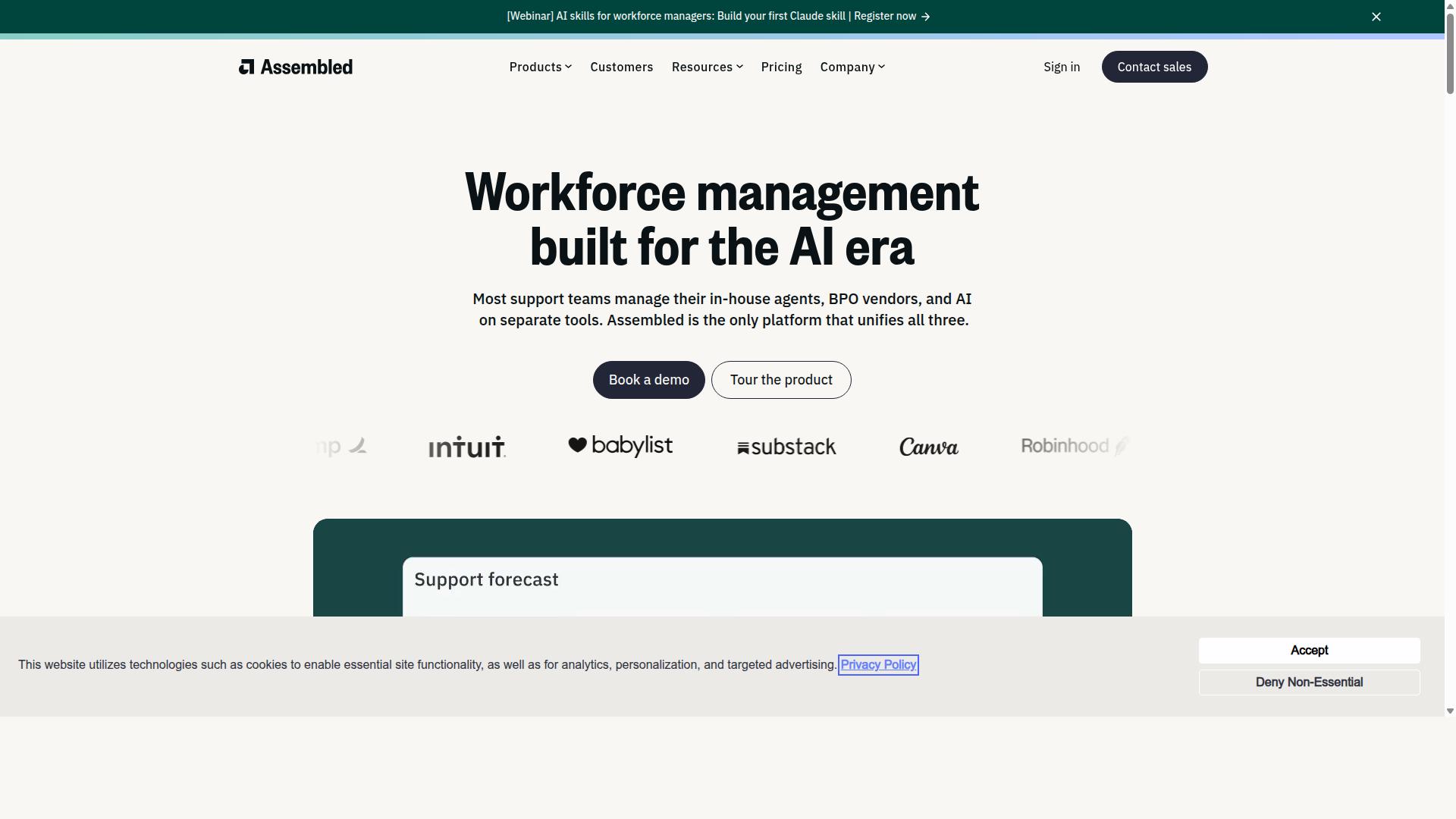Open the webinar Register now banner link

pyautogui.click(x=718, y=16)
